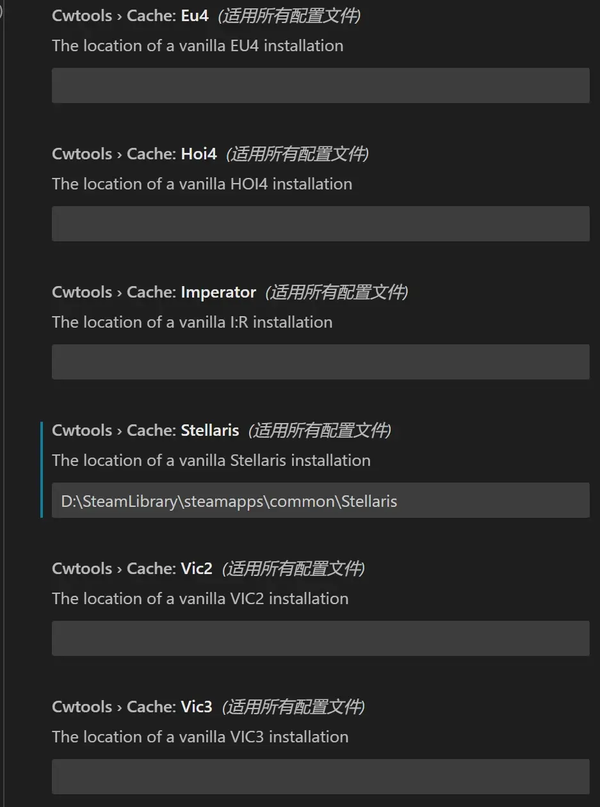The height and width of the screenshot is (807, 600).
Task: Click the HOI4 installation path input field
Action: point(320,224)
